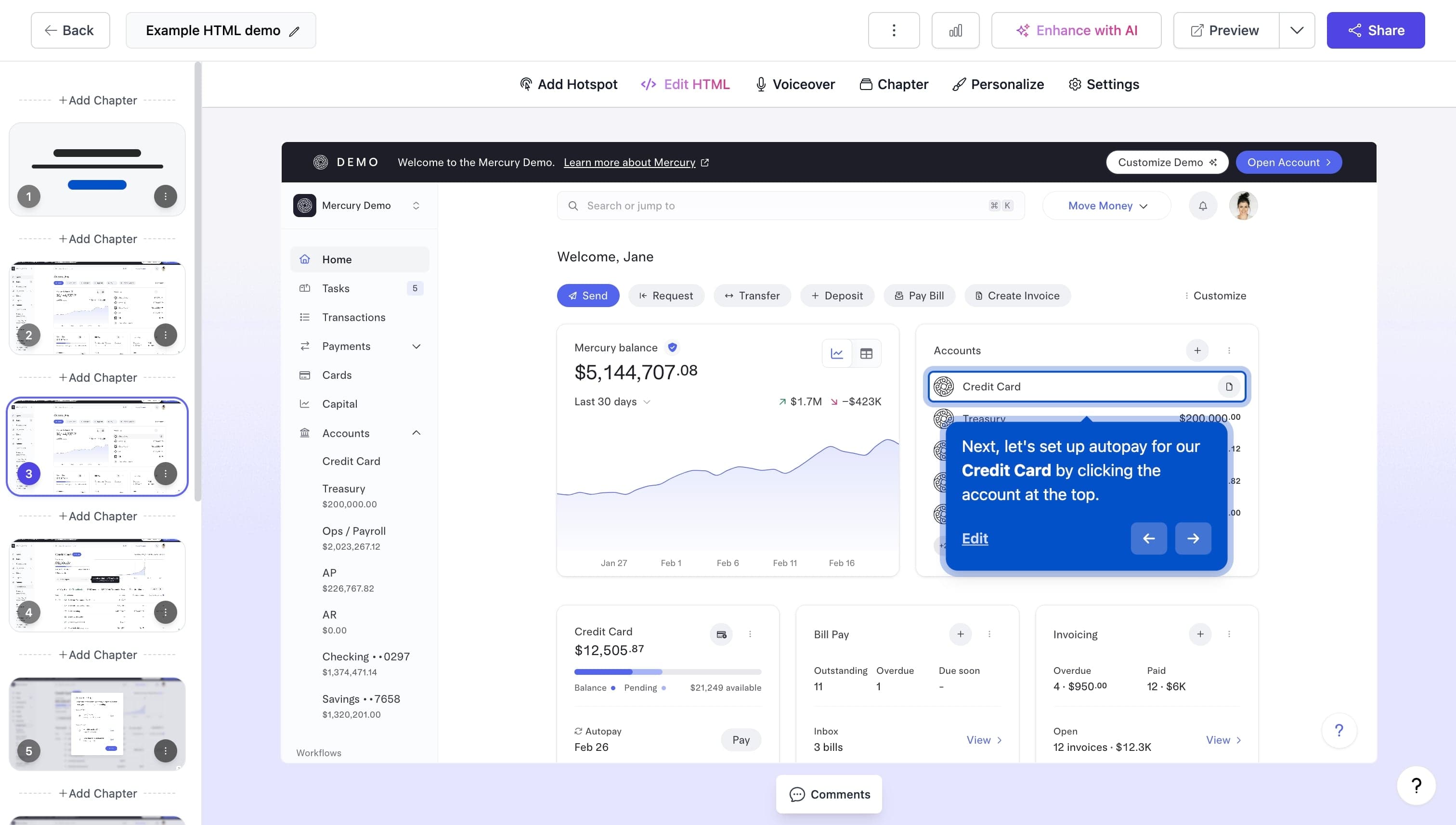This screenshot has width=1456, height=825.
Task: Open options for chapter thumbnail 1
Action: pyautogui.click(x=166, y=196)
